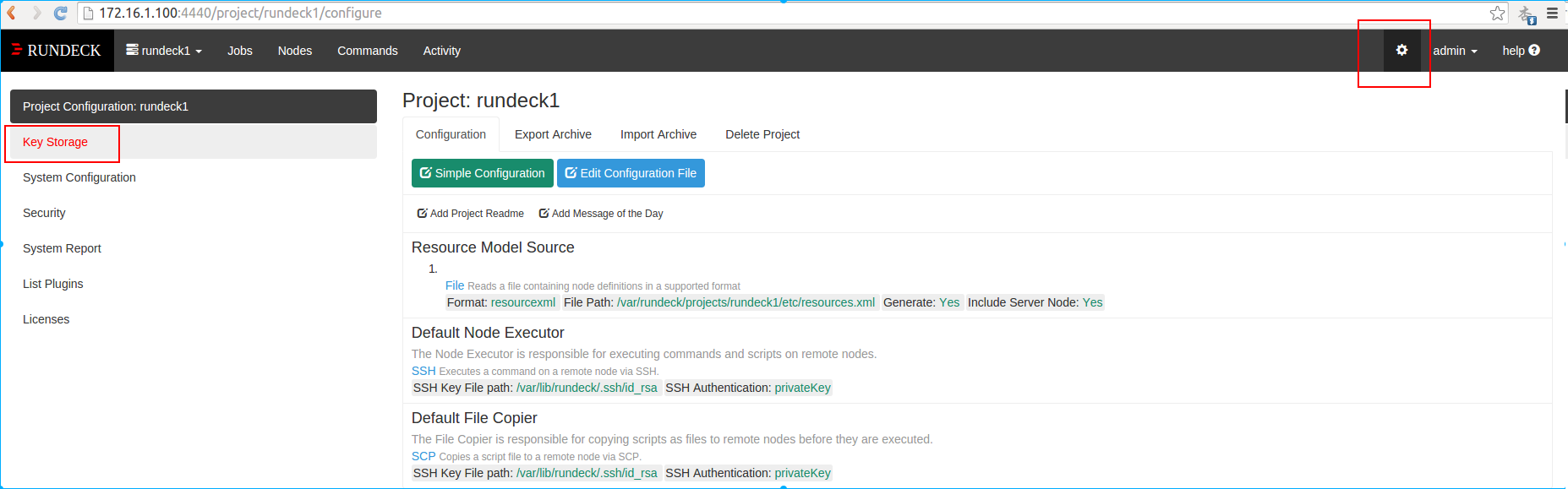Click Add Message of the Day
Viewport: 1568px width, 489px height.
pyautogui.click(x=601, y=214)
